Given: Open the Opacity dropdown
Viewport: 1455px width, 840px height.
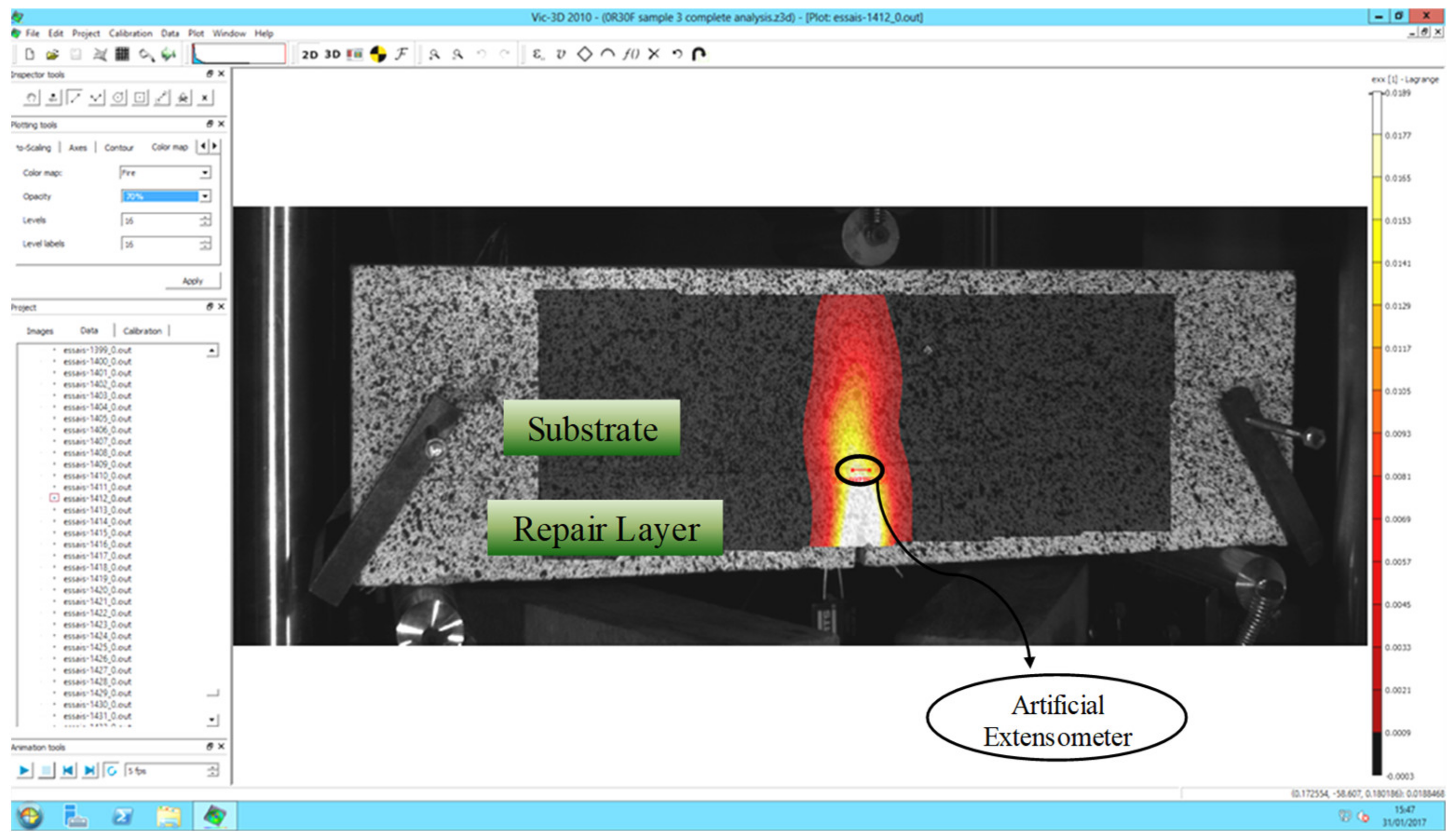Looking at the screenshot, I should [x=205, y=197].
